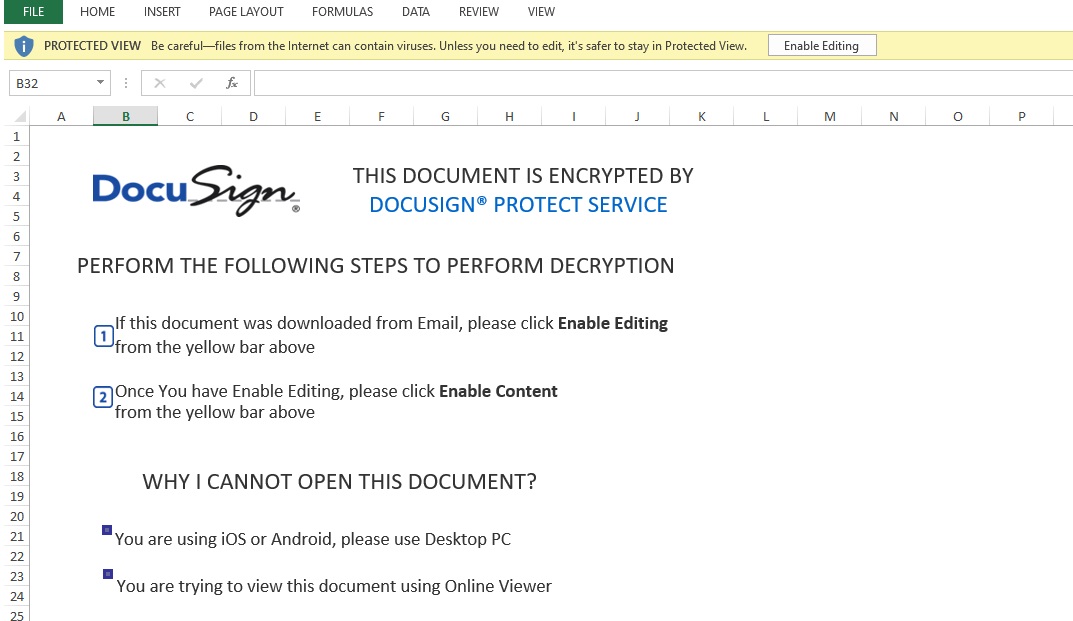Click the bullet square beside iOS or Android line

[x=107, y=530]
